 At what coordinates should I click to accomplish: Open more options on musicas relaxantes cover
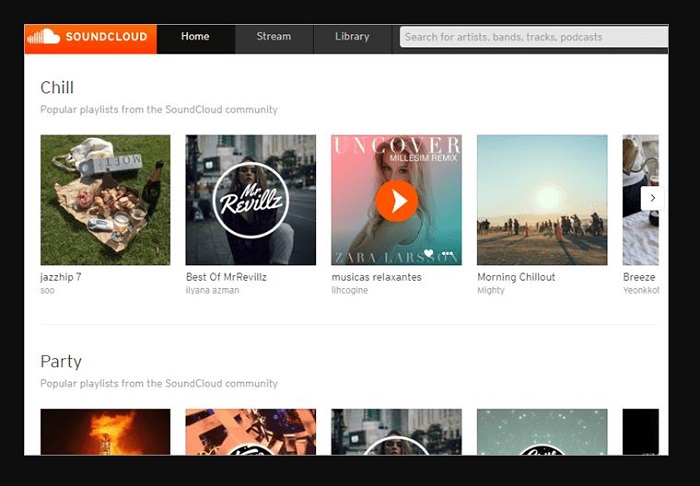click(x=447, y=253)
